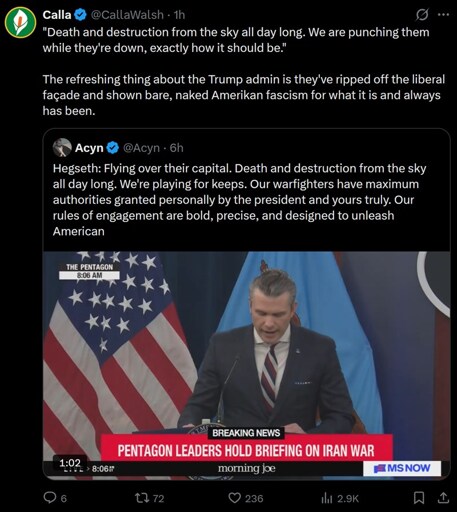
Task: Open the 1h timestamp of post
Action: click(179, 15)
